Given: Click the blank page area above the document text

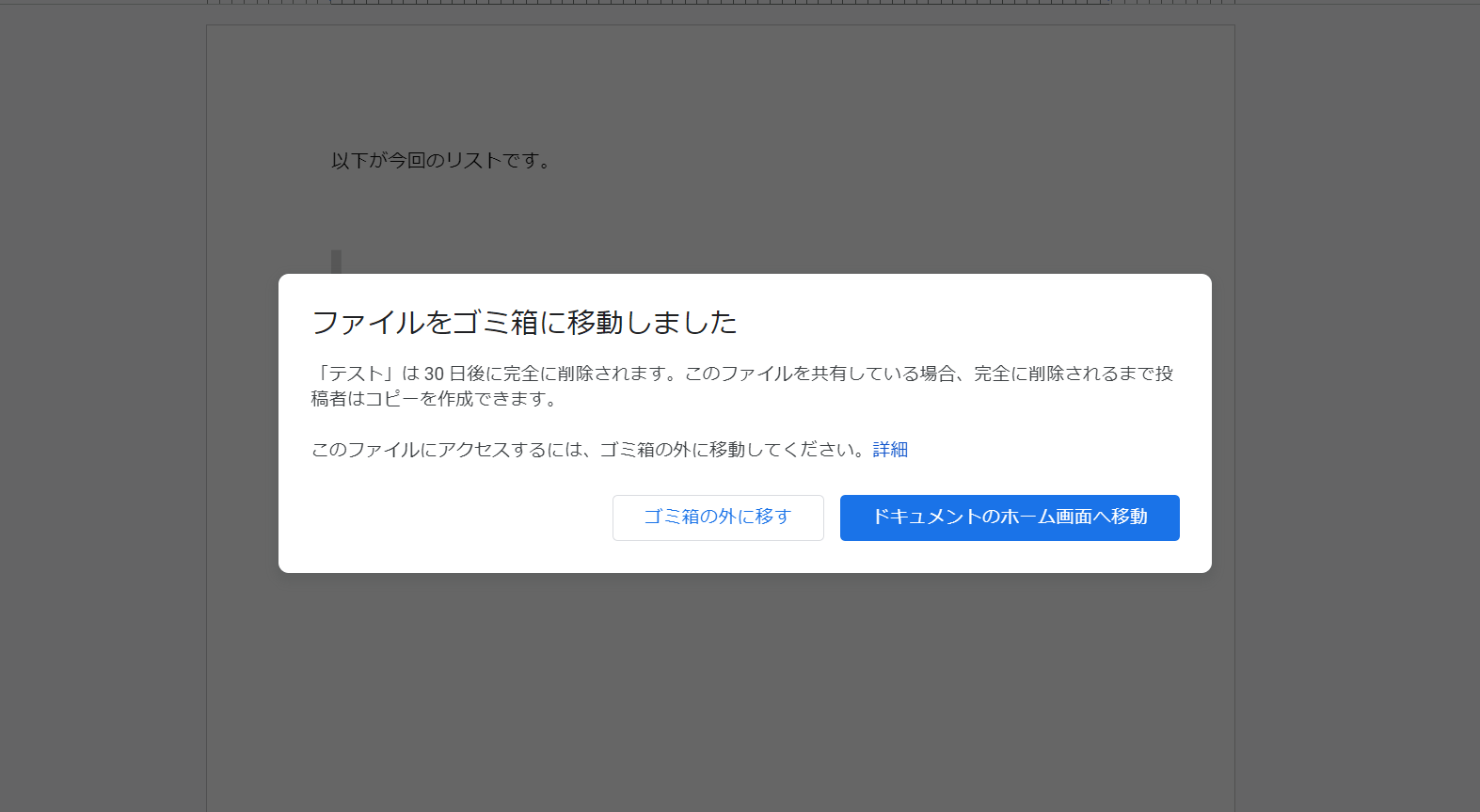Looking at the screenshot, I should click(720, 85).
